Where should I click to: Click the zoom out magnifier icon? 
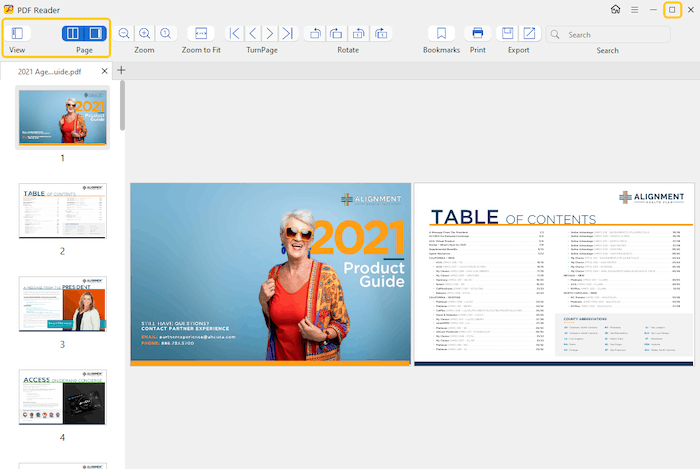[124, 33]
